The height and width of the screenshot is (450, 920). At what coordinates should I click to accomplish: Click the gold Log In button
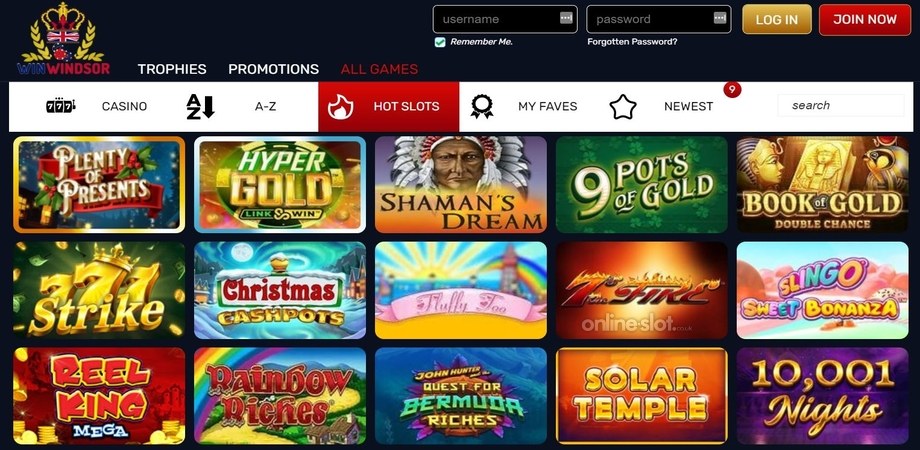pyautogui.click(x=776, y=19)
